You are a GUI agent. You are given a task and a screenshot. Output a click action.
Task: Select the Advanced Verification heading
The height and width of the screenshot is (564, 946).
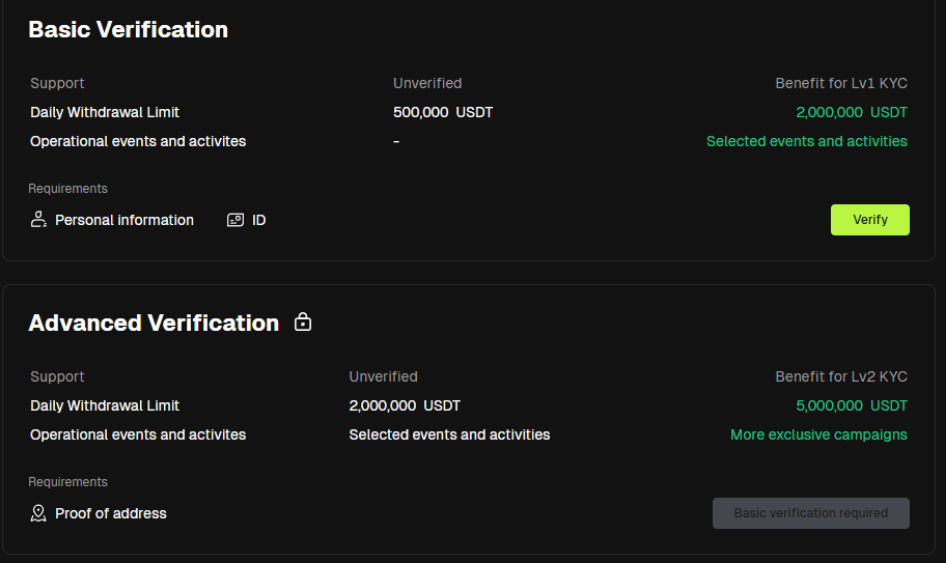[x=154, y=323]
